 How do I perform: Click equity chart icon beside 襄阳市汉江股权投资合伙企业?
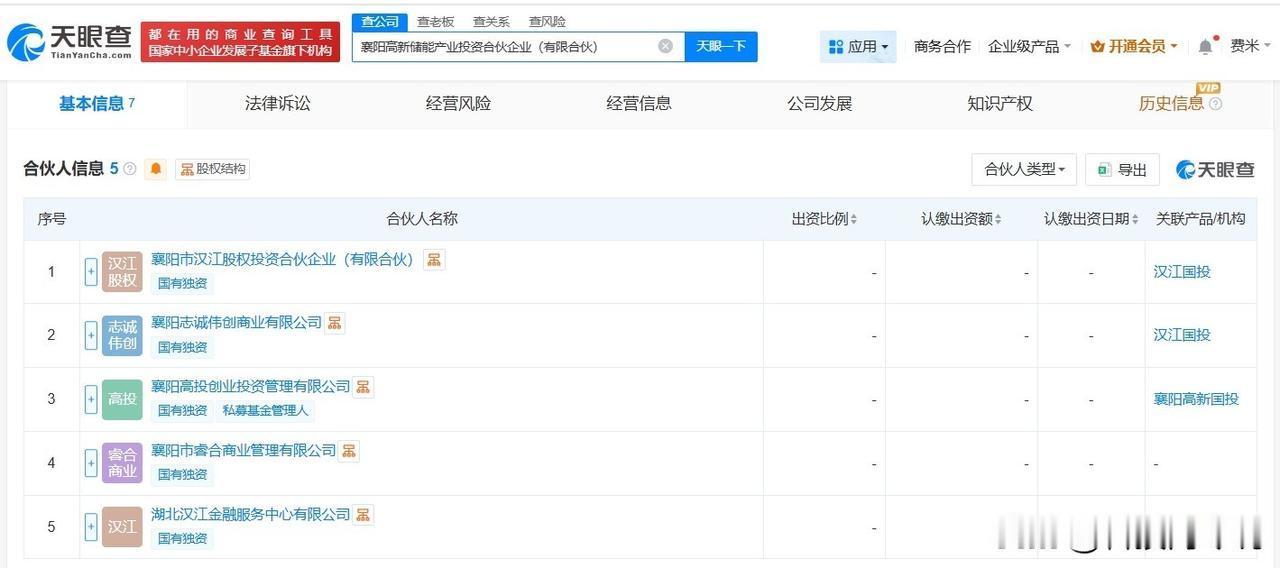[434, 260]
